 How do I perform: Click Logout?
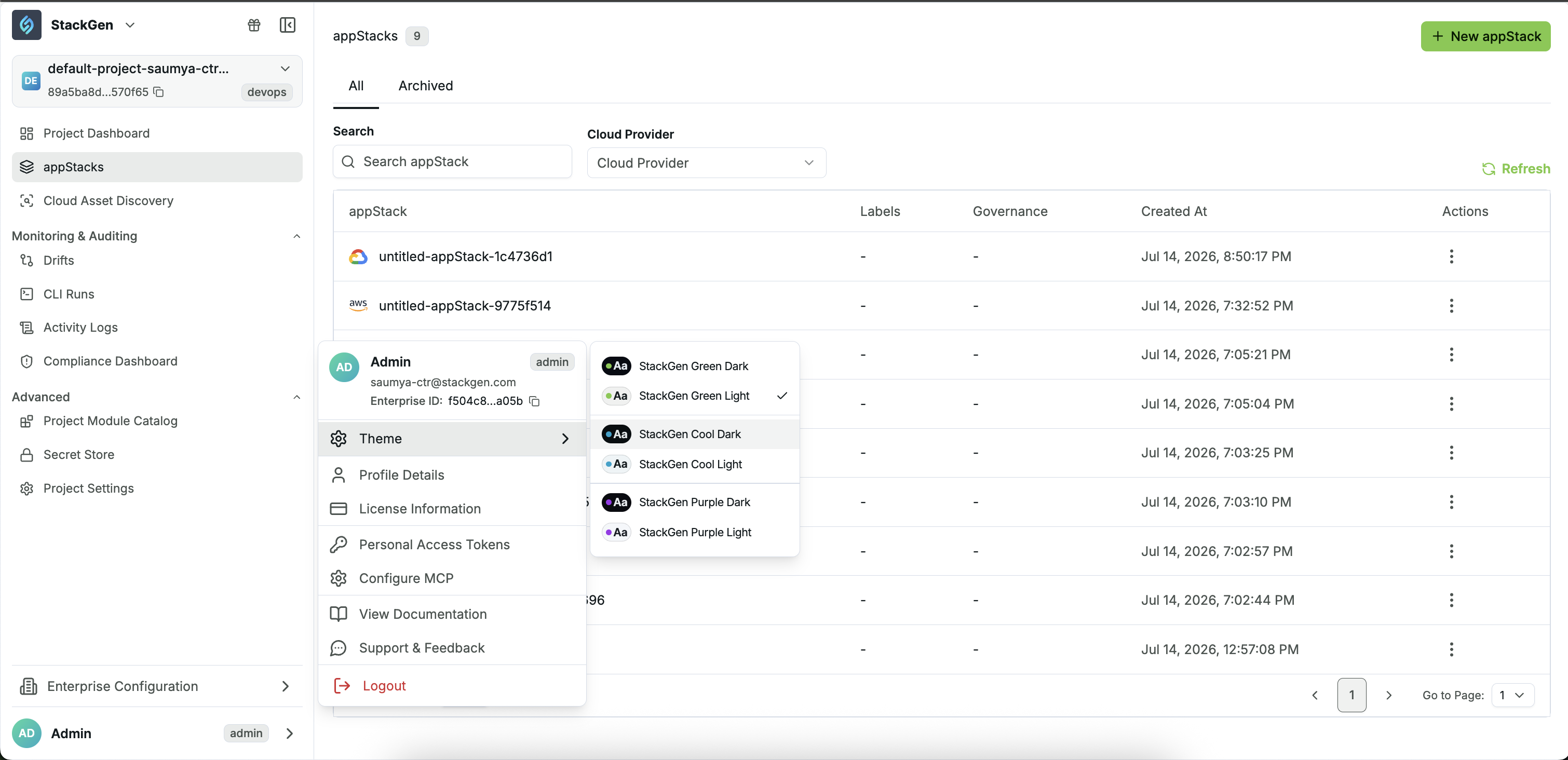pos(452,686)
